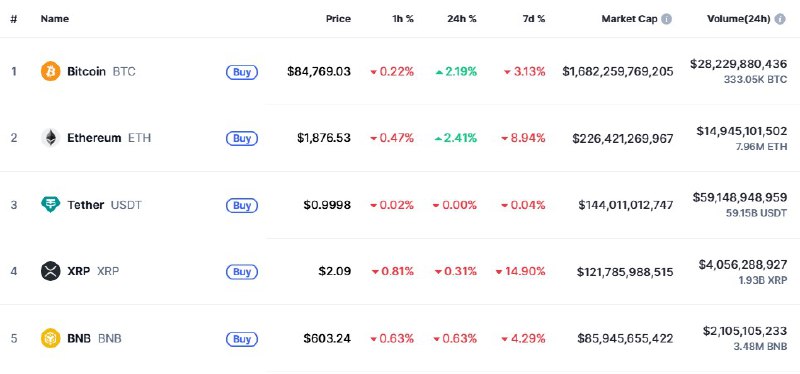Screen dimensions: 800x374
Task: Hit the Buy button for BNB
Action: (242, 339)
